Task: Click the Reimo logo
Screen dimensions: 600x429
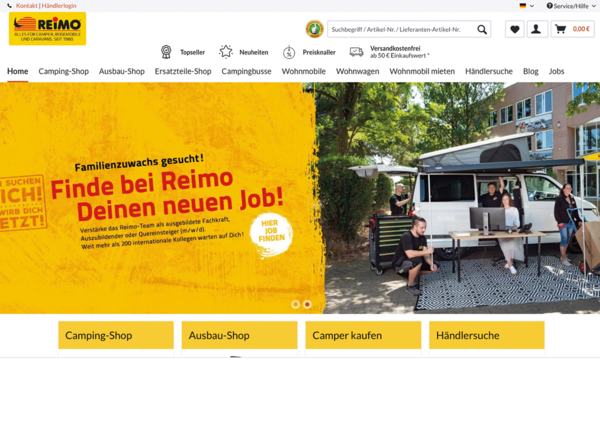Action: pos(47,29)
